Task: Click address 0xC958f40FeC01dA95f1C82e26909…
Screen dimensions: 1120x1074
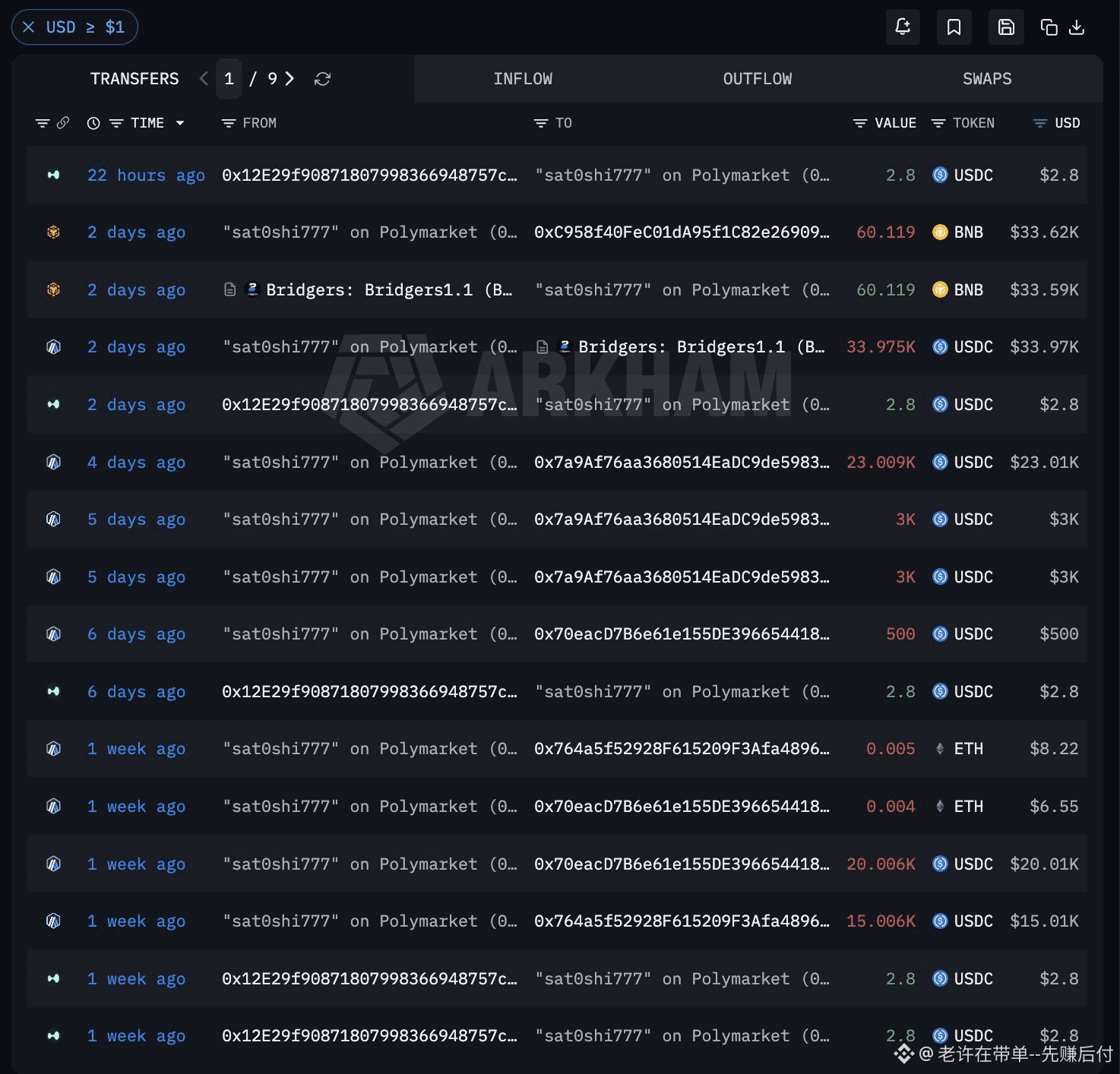Action: pos(682,232)
